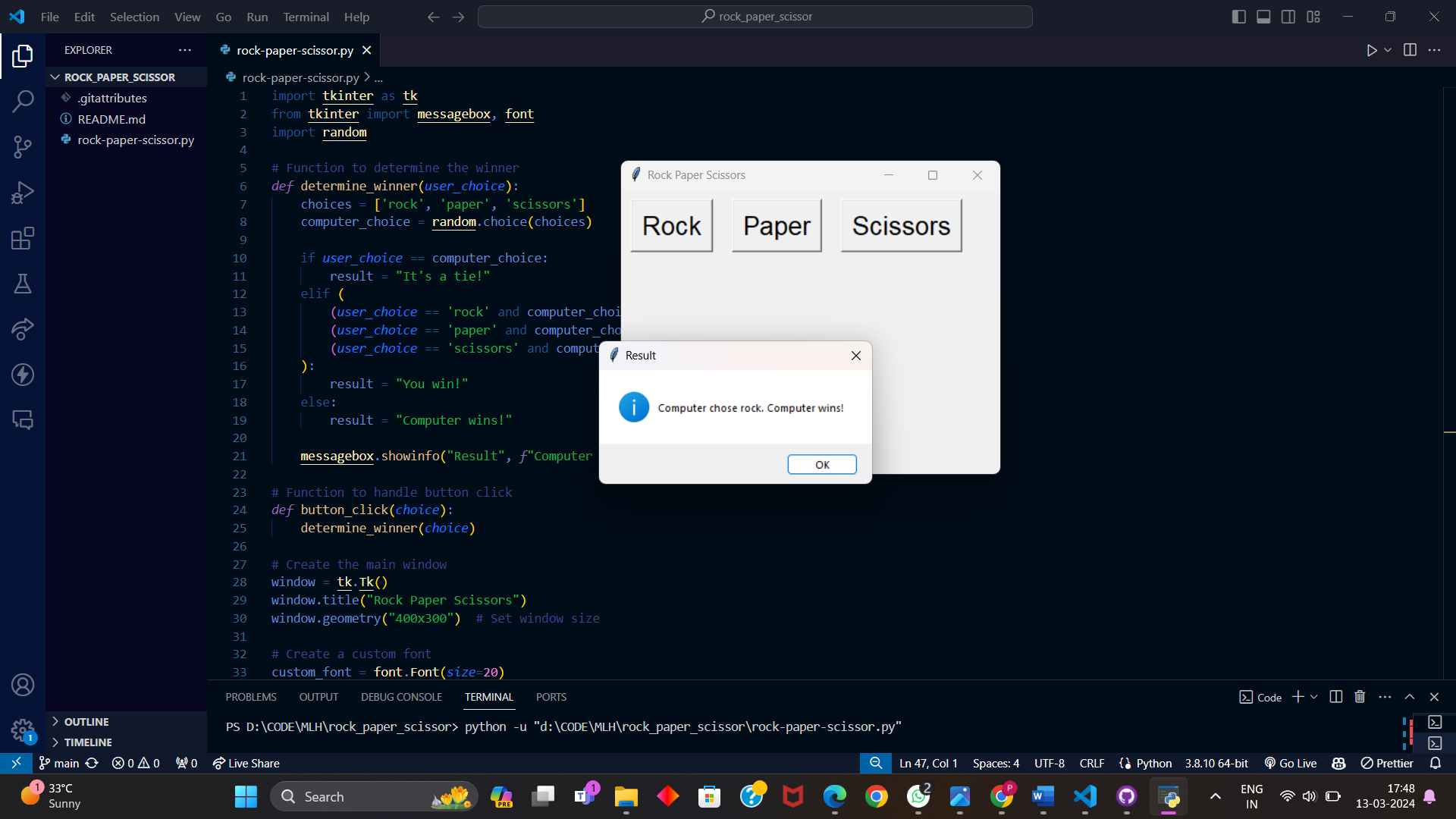
Task: Open Run and Debug view
Action: coord(23,193)
